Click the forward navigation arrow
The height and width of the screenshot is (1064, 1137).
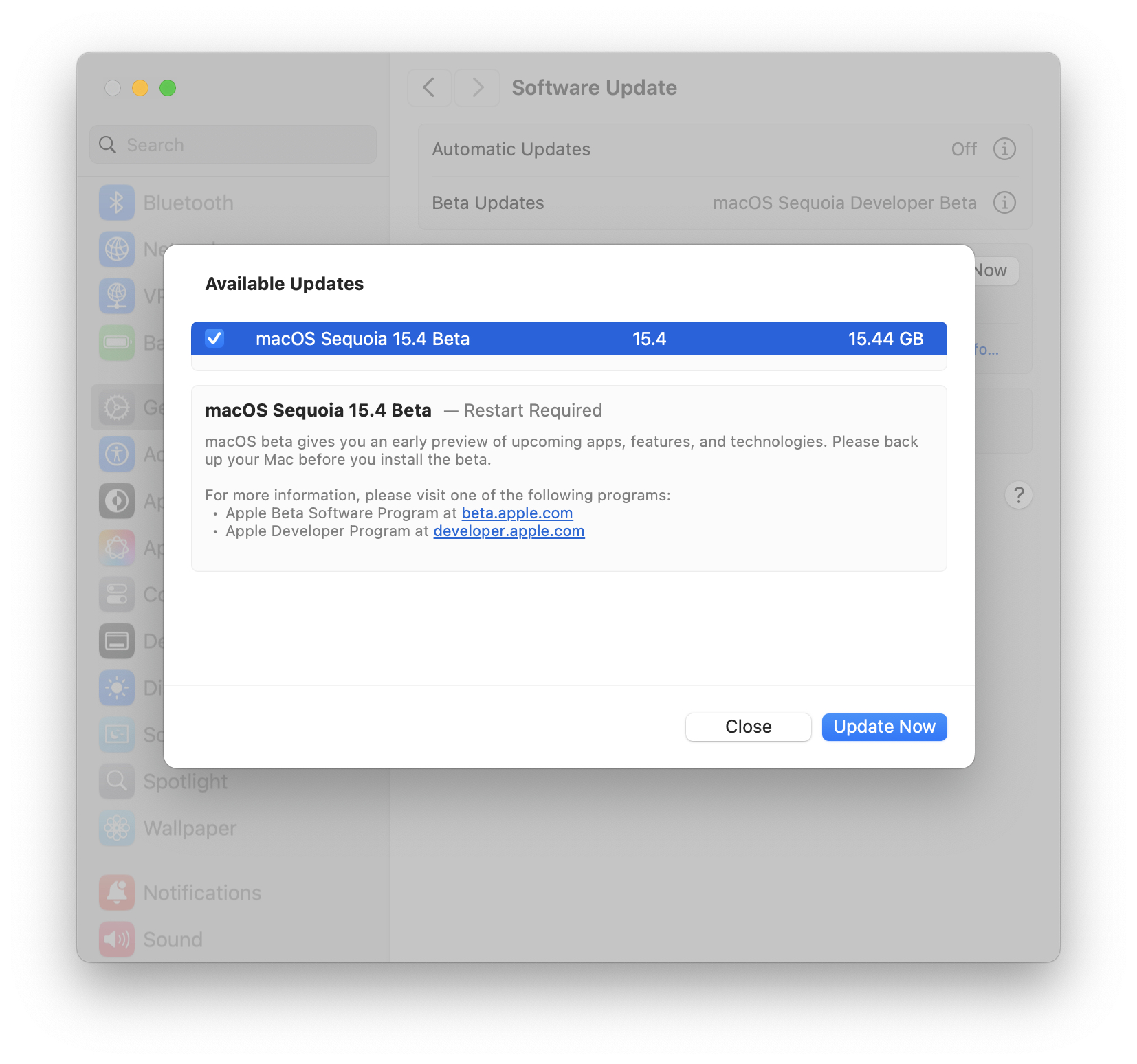(477, 87)
